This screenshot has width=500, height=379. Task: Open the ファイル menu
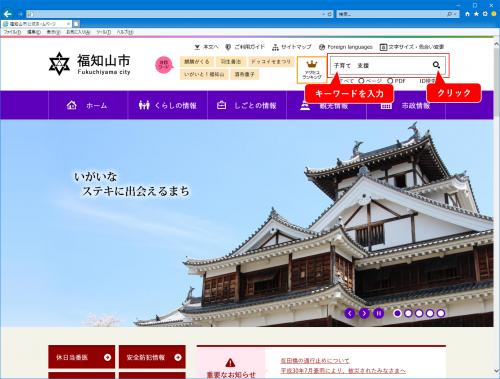[12, 32]
